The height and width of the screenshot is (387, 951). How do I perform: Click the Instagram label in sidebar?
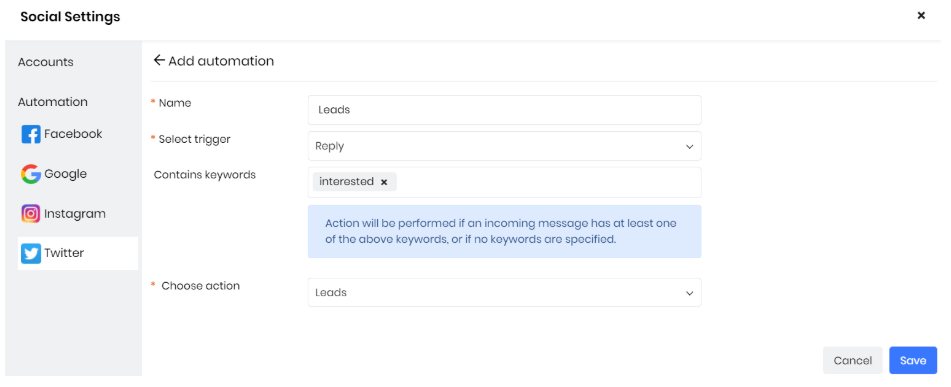click(75, 214)
